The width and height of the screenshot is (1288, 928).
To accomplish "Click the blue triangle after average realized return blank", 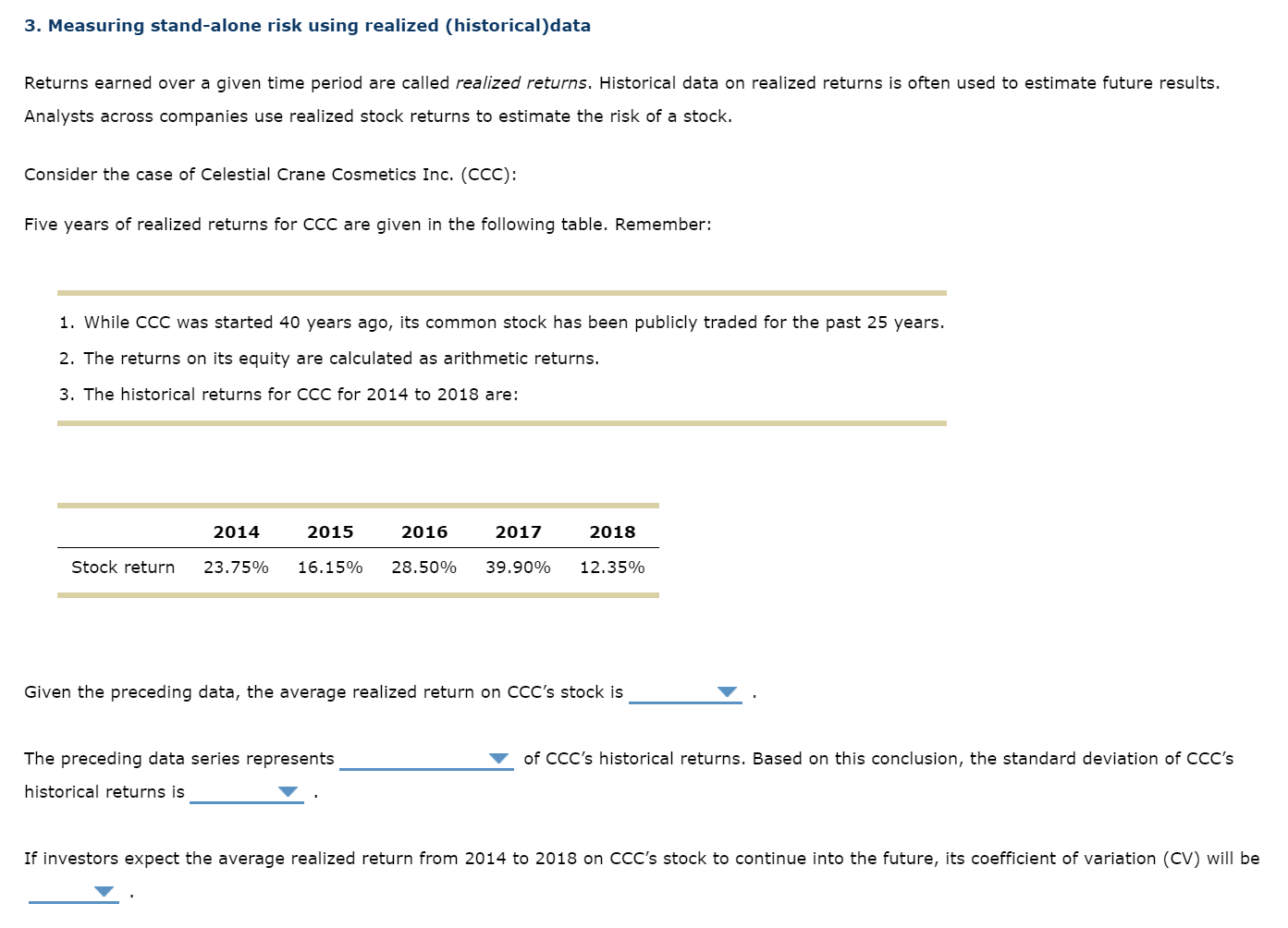I will point(727,690).
